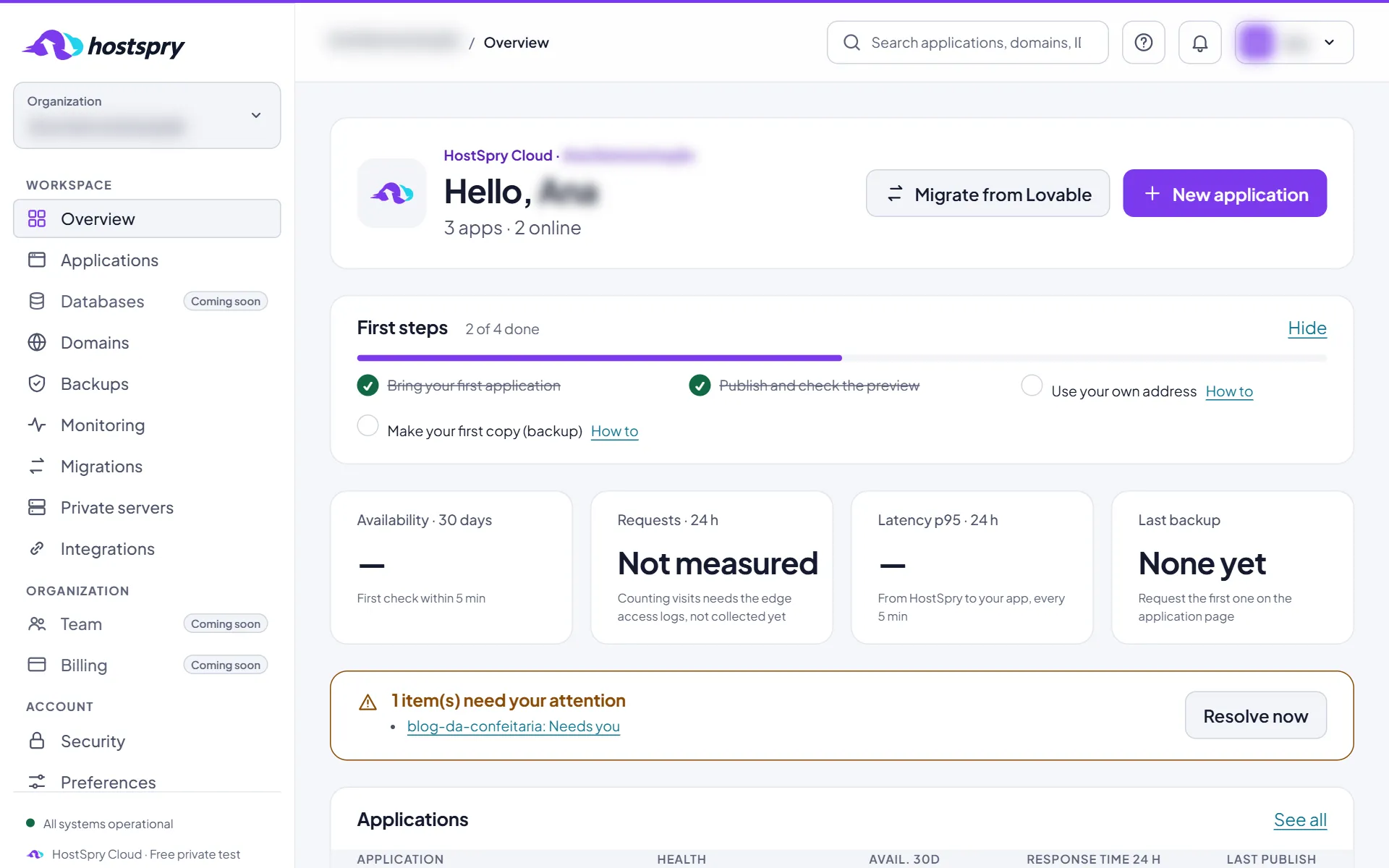Go to Applications in the sidebar
Image resolution: width=1389 pixels, height=868 pixels.
(147, 260)
